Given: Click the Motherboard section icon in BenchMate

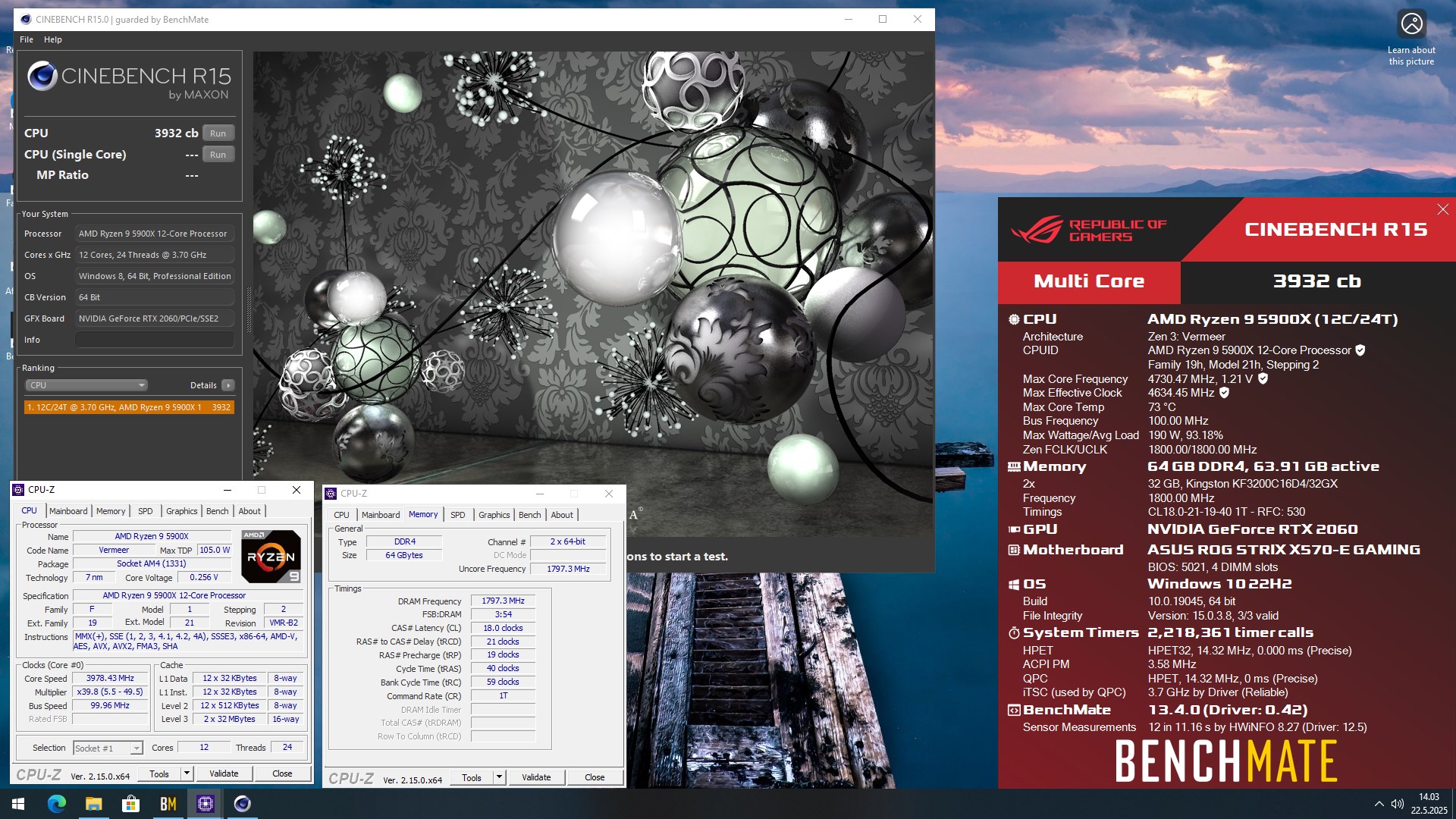Looking at the screenshot, I should (1014, 550).
